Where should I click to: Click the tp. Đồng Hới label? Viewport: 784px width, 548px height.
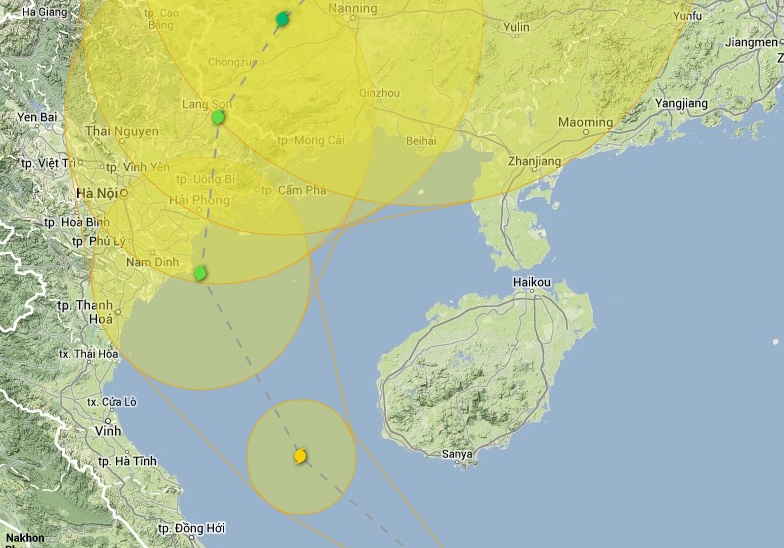(191, 528)
